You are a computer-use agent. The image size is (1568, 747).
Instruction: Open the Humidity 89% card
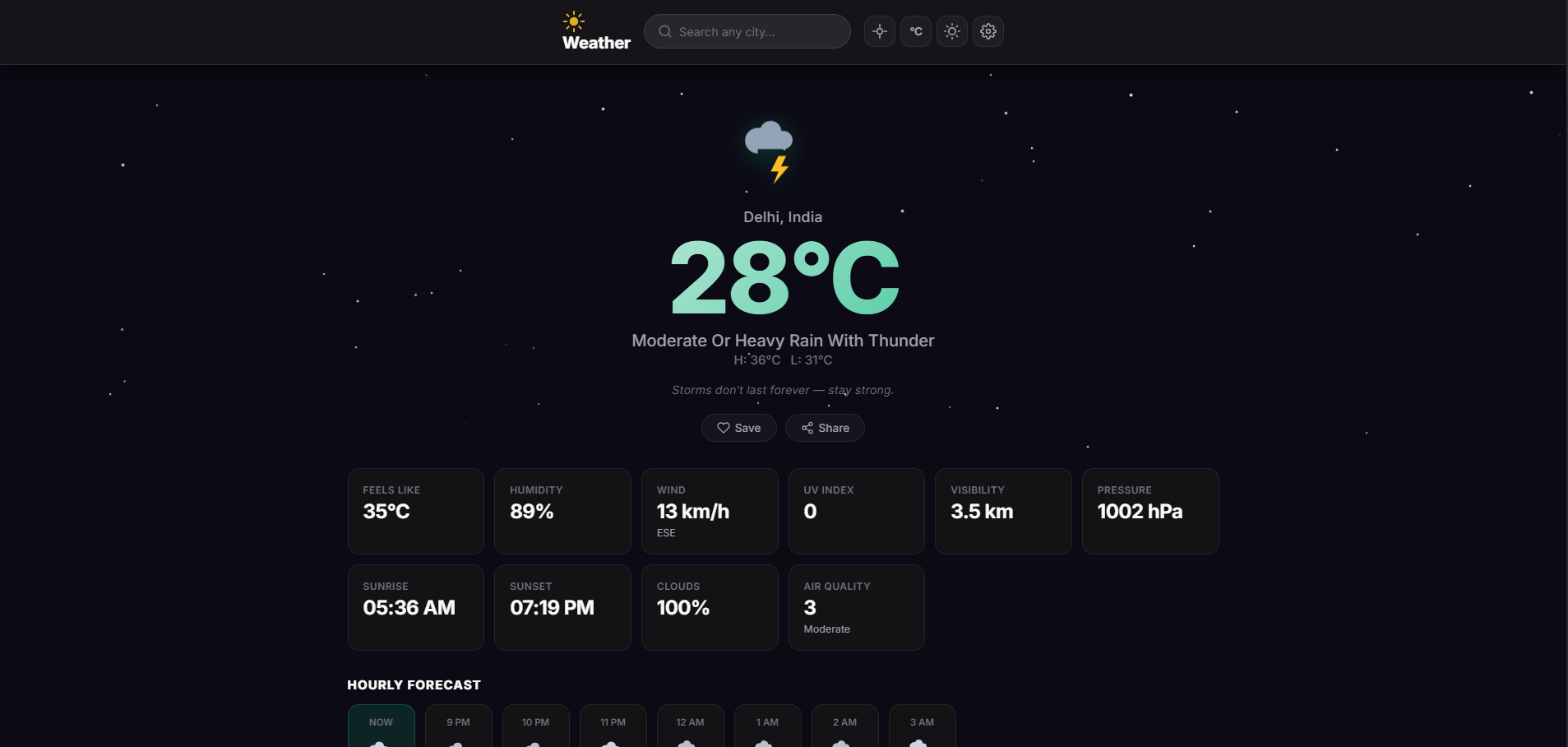[x=562, y=511]
